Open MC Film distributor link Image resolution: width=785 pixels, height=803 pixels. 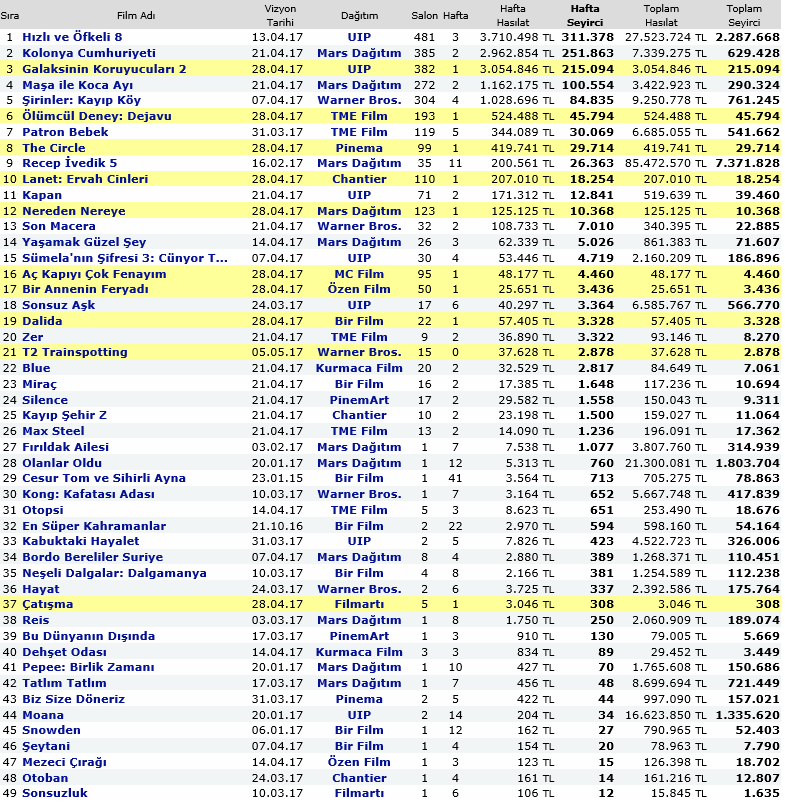click(x=359, y=274)
